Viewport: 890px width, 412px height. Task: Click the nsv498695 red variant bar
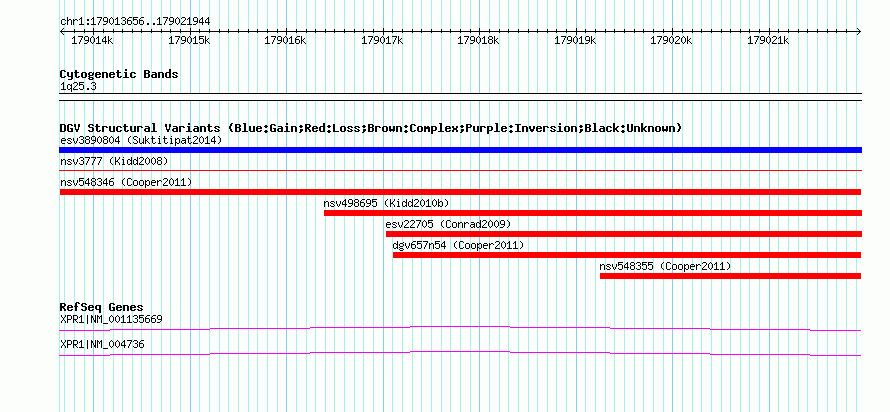click(593, 213)
